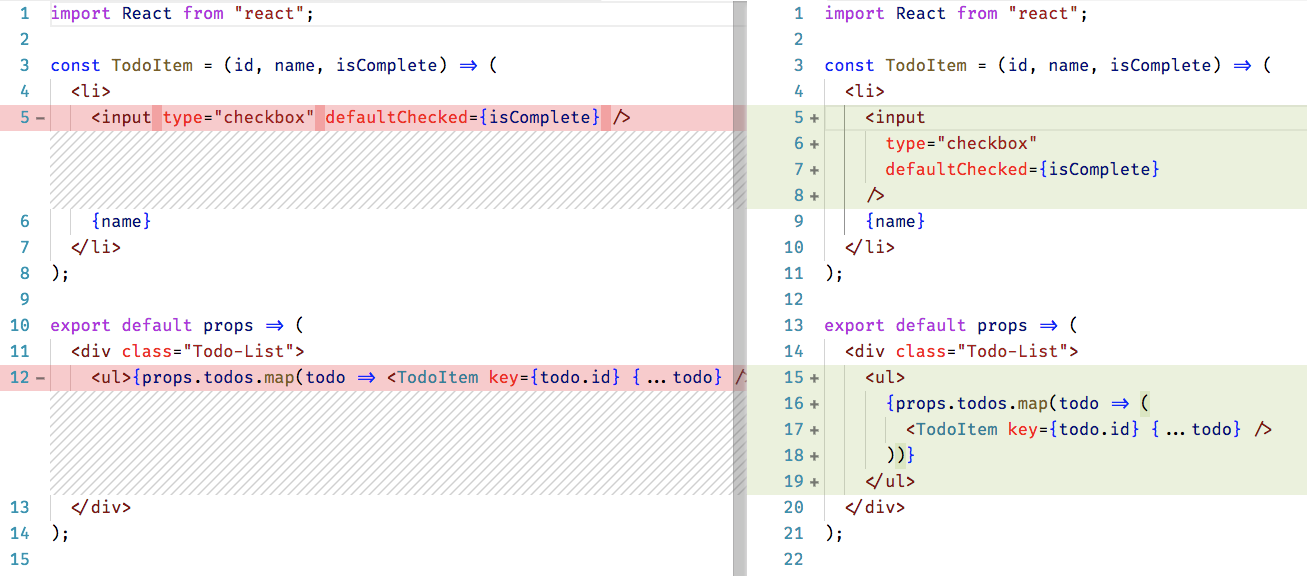Click the added ))} line in right pane
The image size is (1307, 576).
pos(900,456)
